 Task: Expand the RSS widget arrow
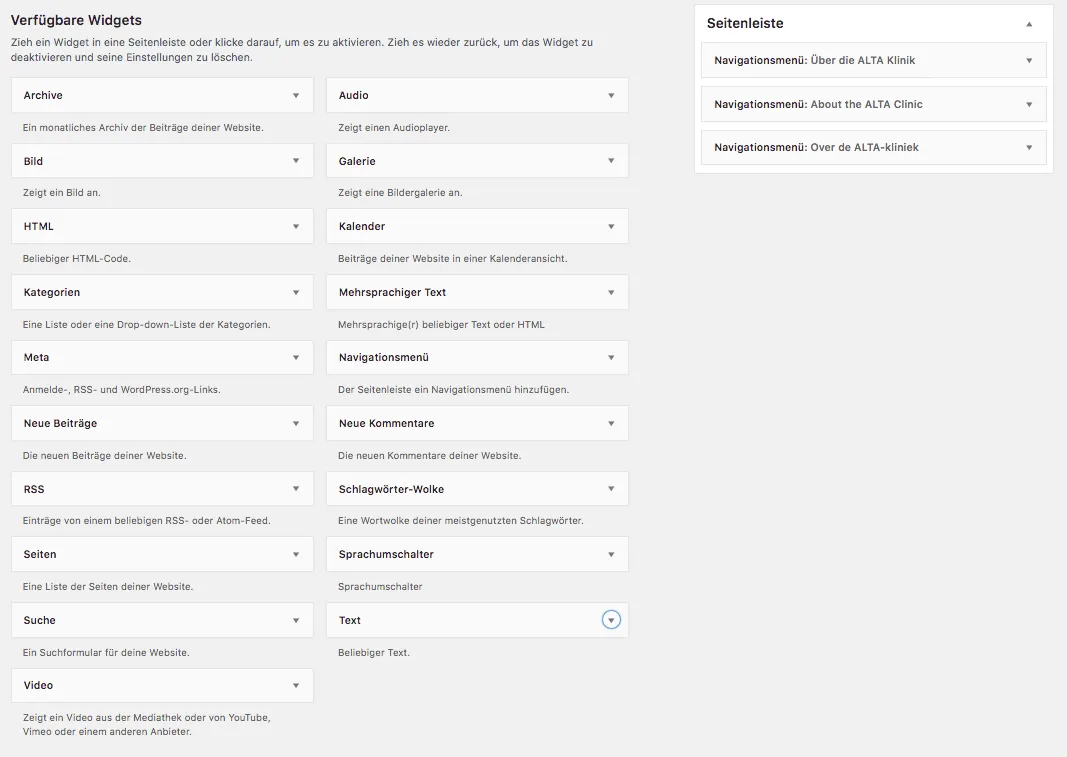[x=296, y=489]
